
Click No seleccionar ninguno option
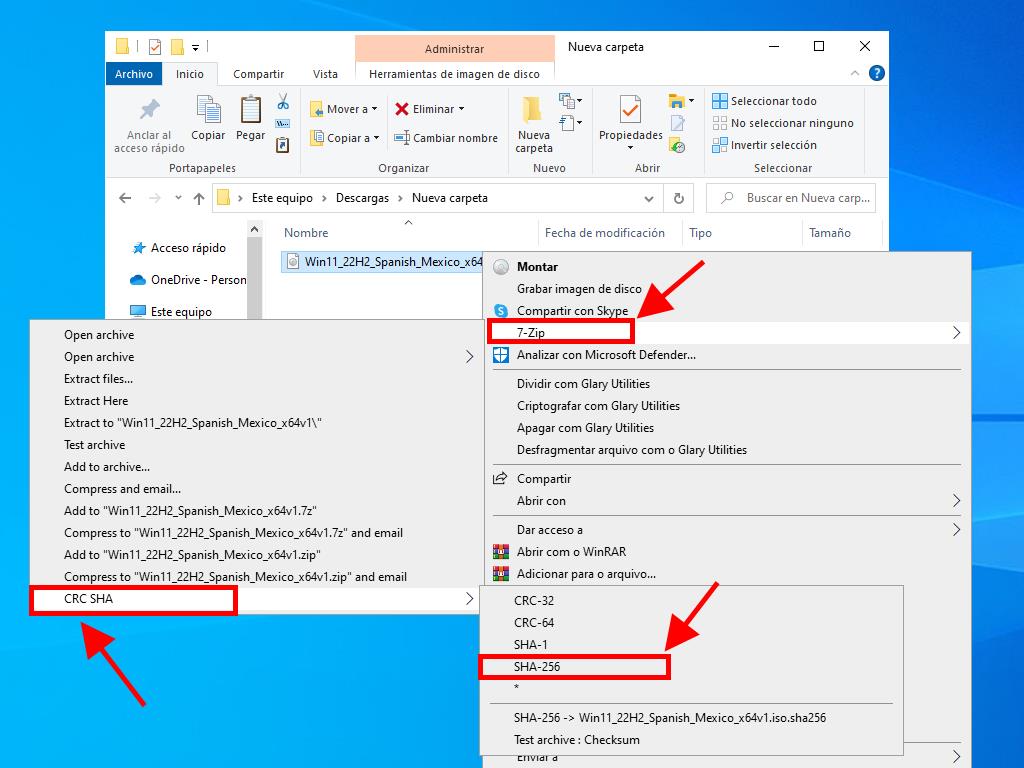(x=782, y=123)
